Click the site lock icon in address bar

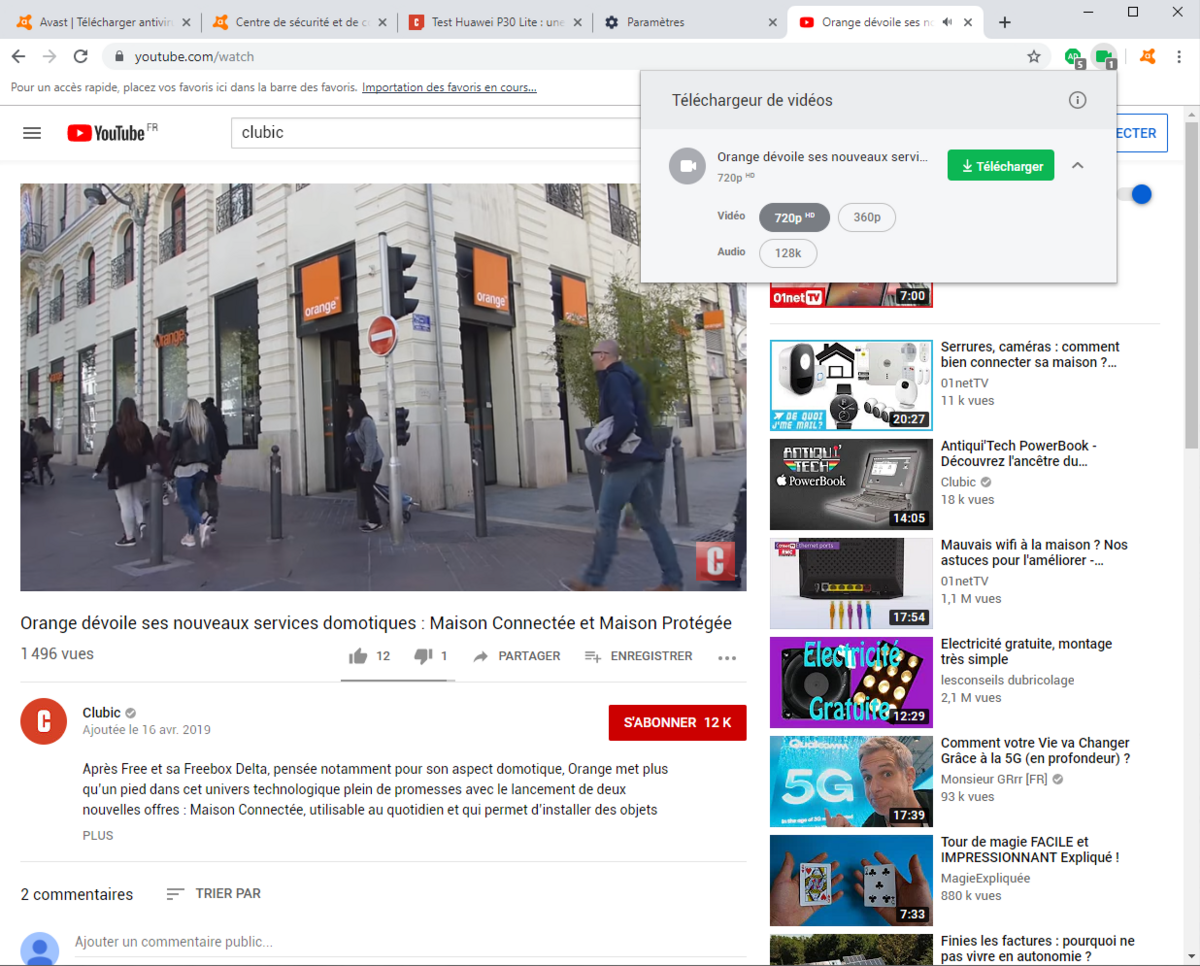119,57
